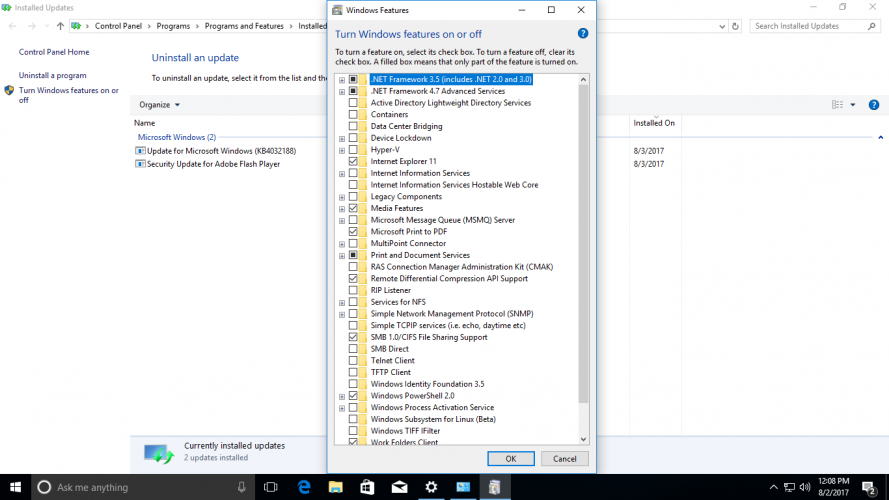Enable Active Directory Lightweight Directory Services
This screenshot has width=889, height=500.
(353, 103)
